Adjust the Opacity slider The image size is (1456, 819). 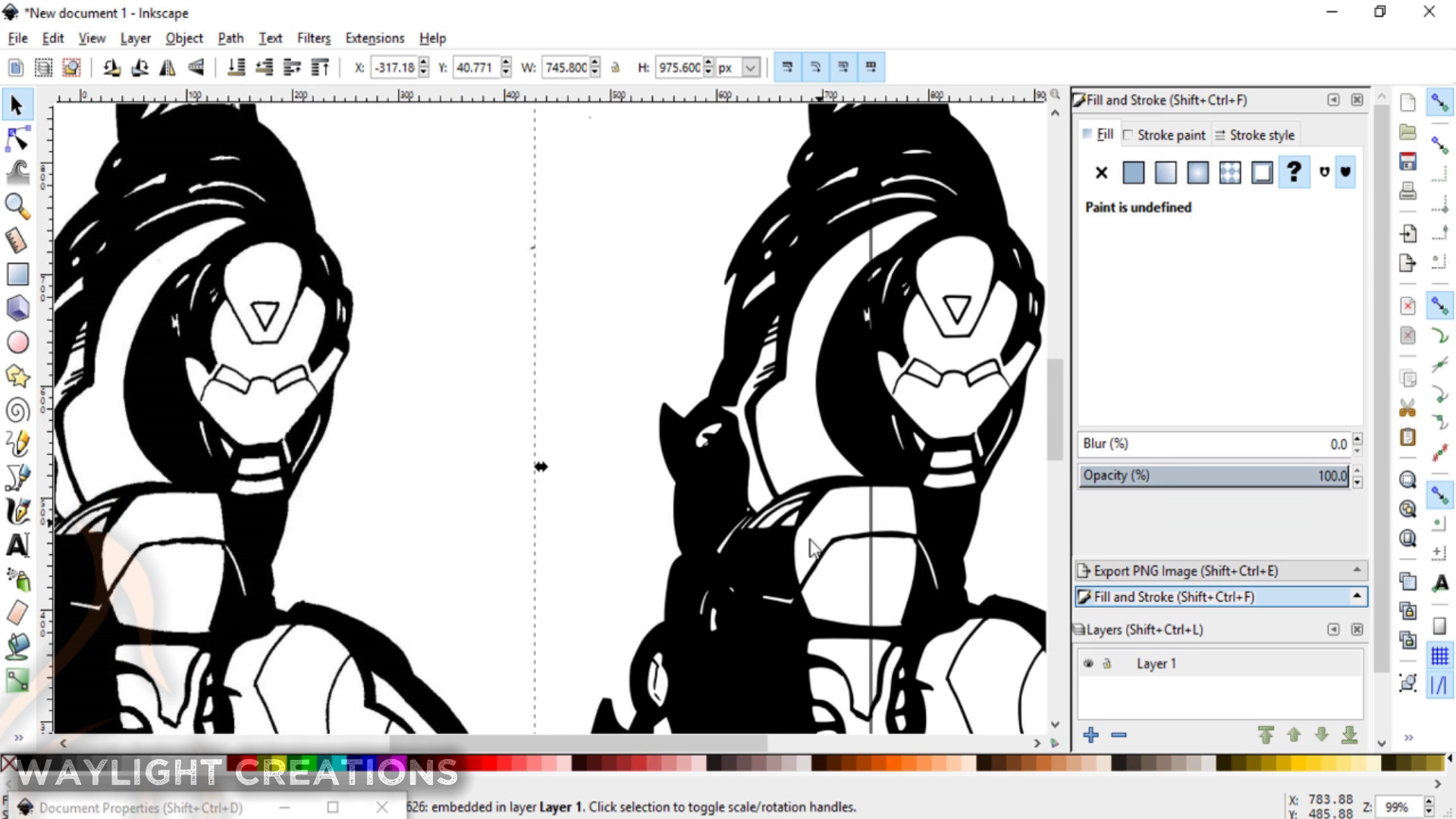point(1213,475)
